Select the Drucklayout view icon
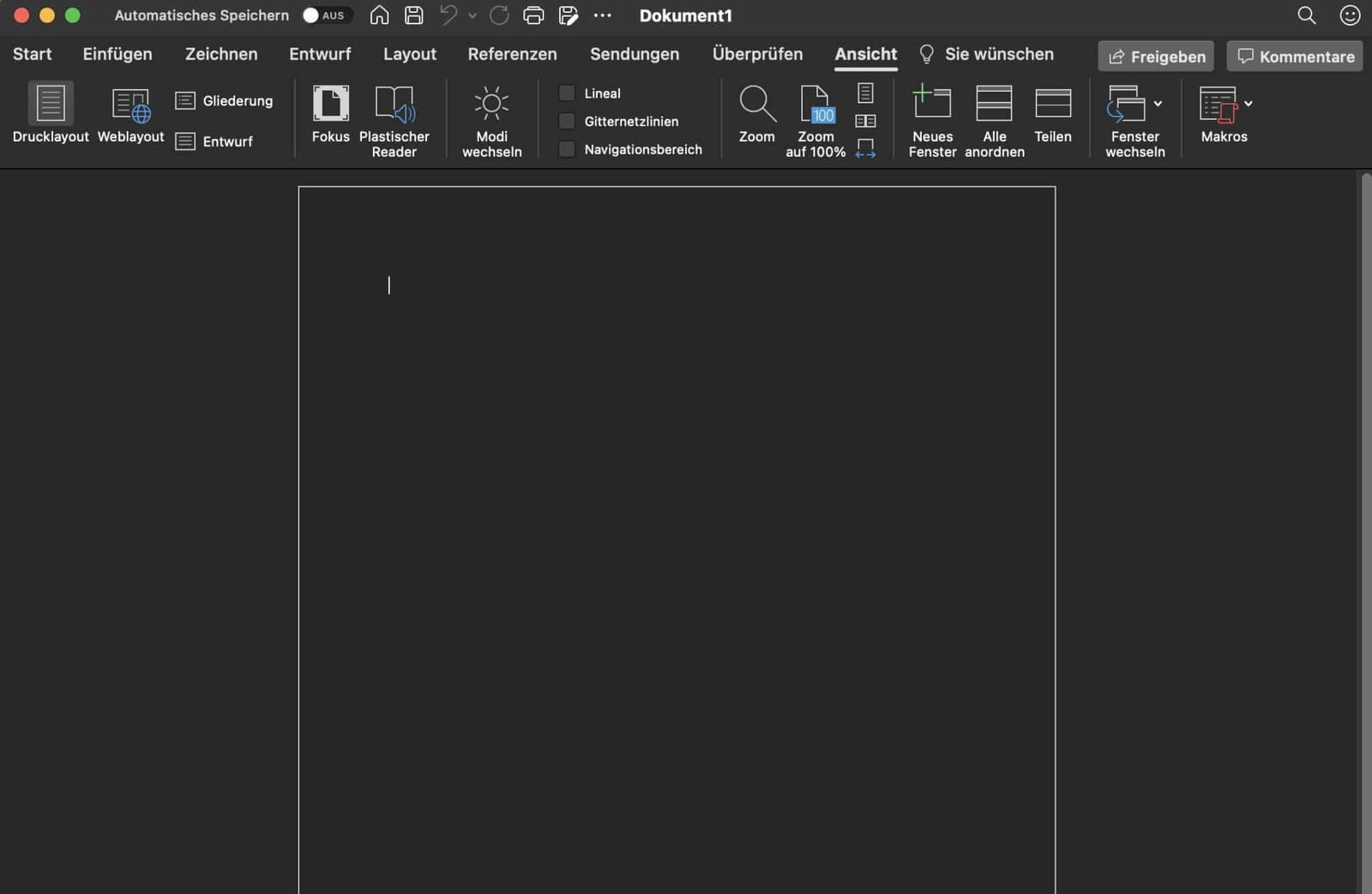 pyautogui.click(x=51, y=104)
